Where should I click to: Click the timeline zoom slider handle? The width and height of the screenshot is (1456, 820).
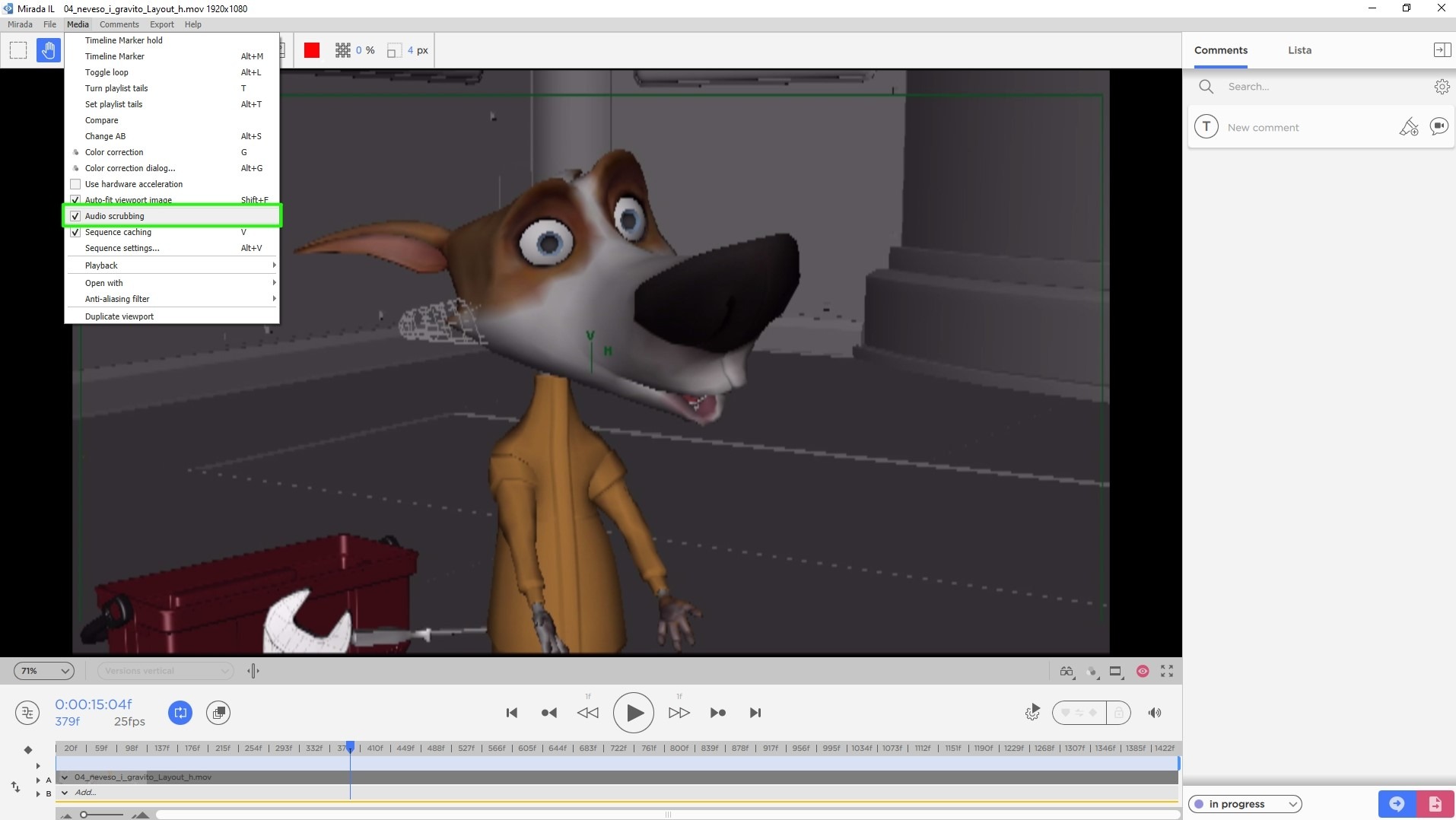click(84, 815)
